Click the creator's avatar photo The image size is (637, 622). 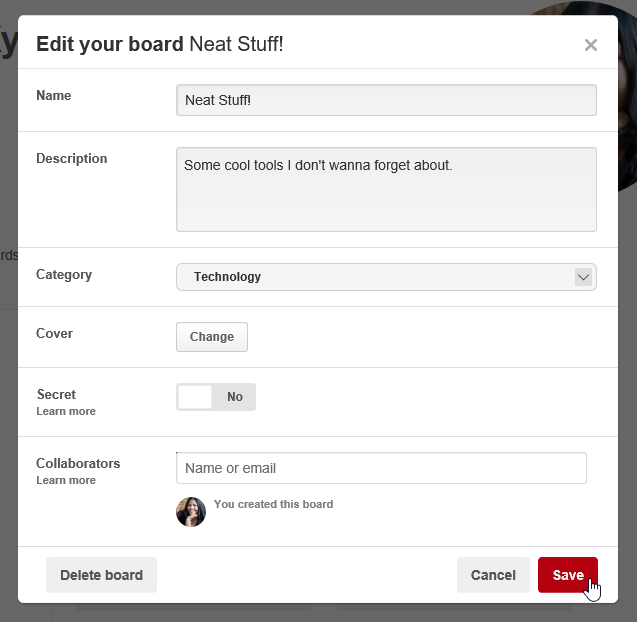(191, 512)
